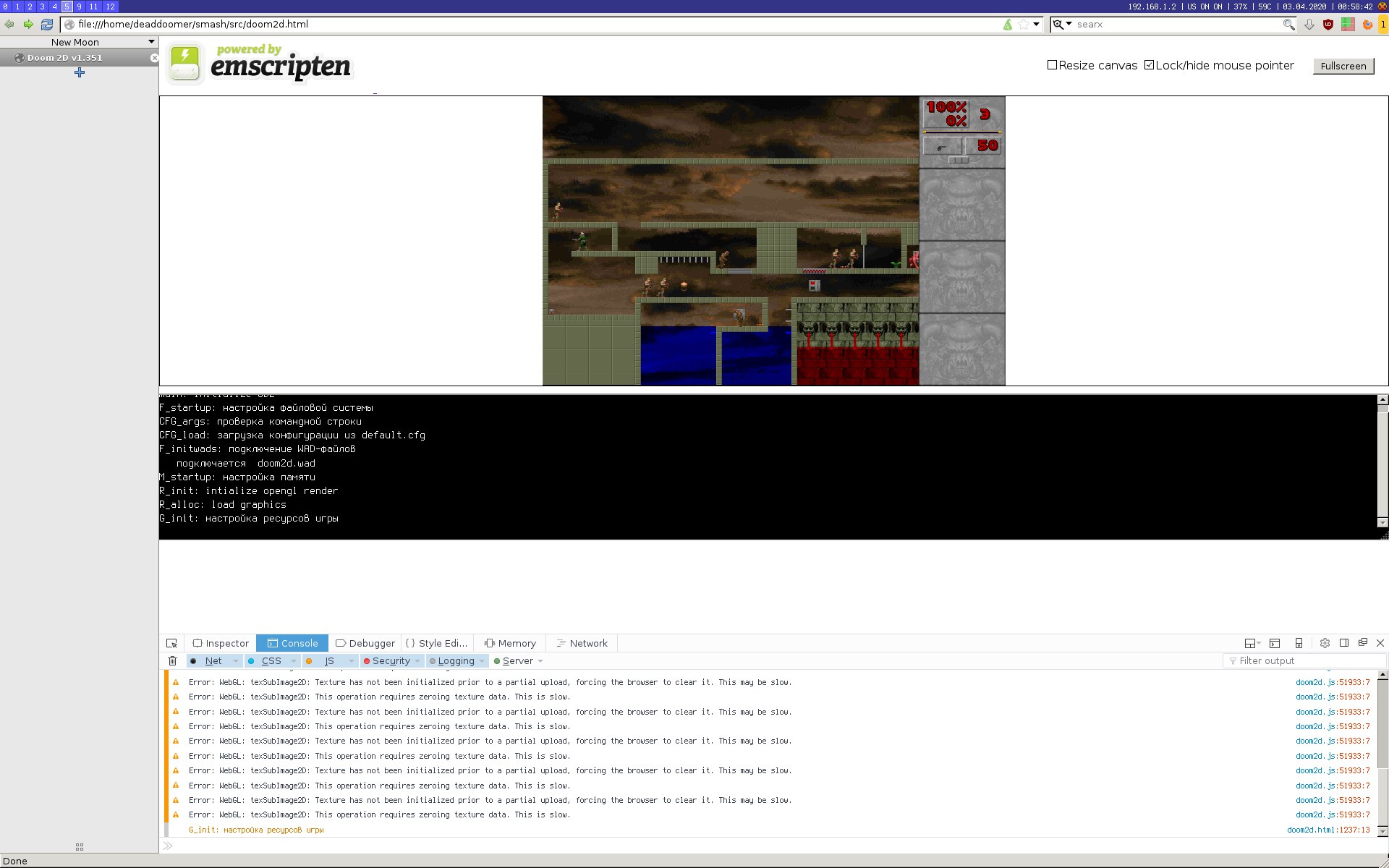Switch to workspace 12 in top bar
This screenshot has height=868, width=1389.
110,7
